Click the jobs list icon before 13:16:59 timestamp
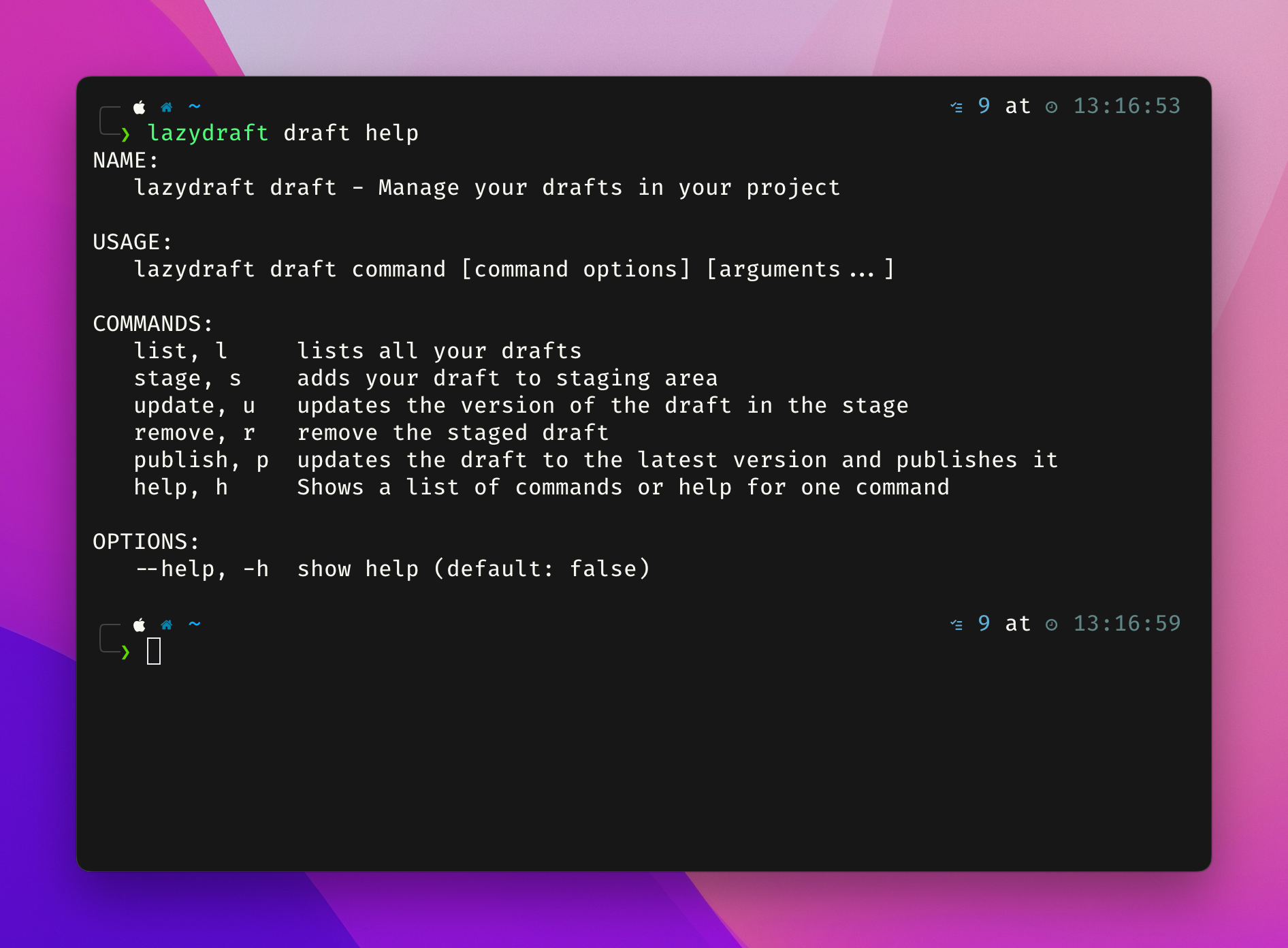 coord(956,625)
